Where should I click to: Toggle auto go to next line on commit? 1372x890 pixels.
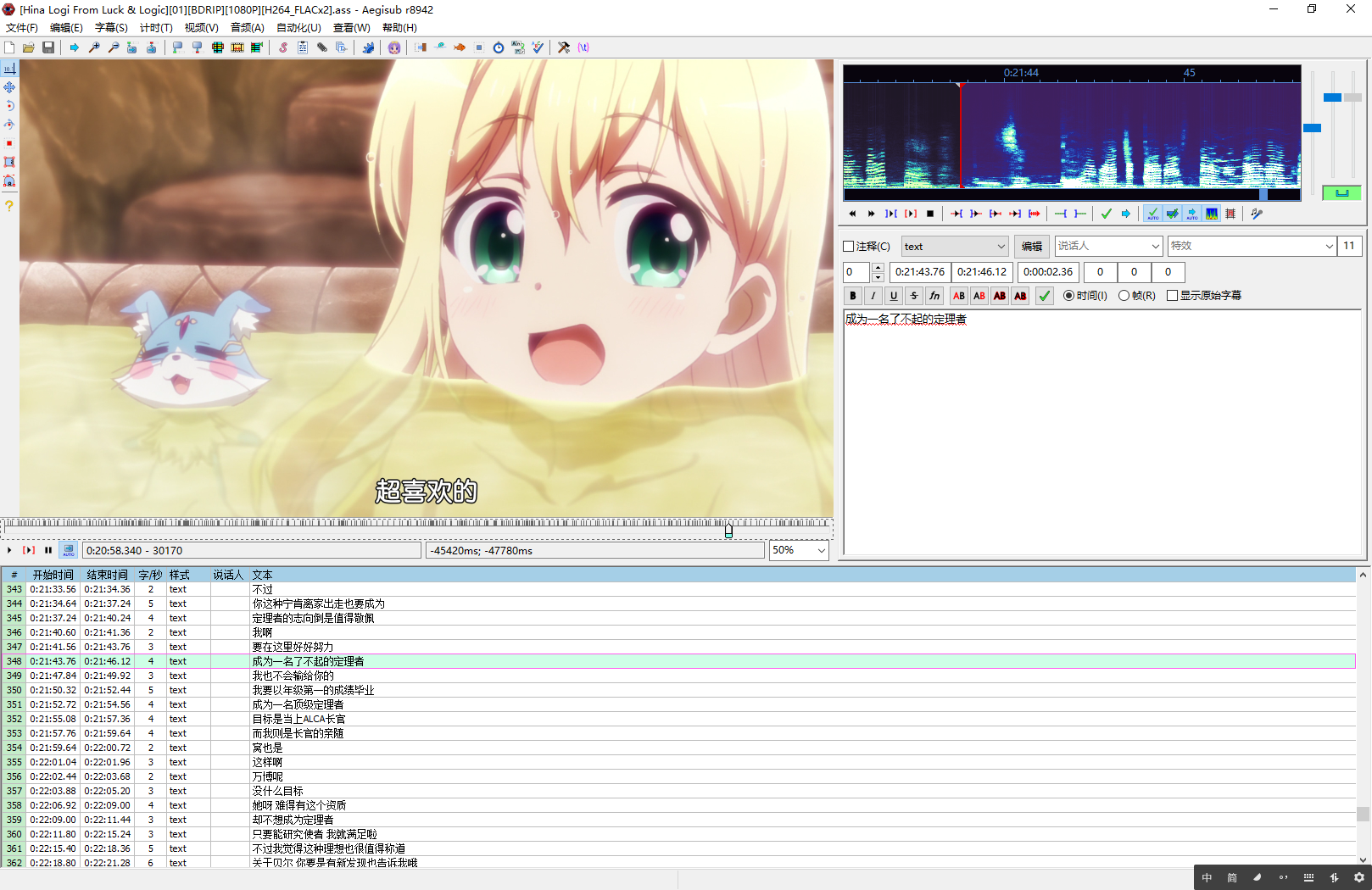(x=1172, y=214)
